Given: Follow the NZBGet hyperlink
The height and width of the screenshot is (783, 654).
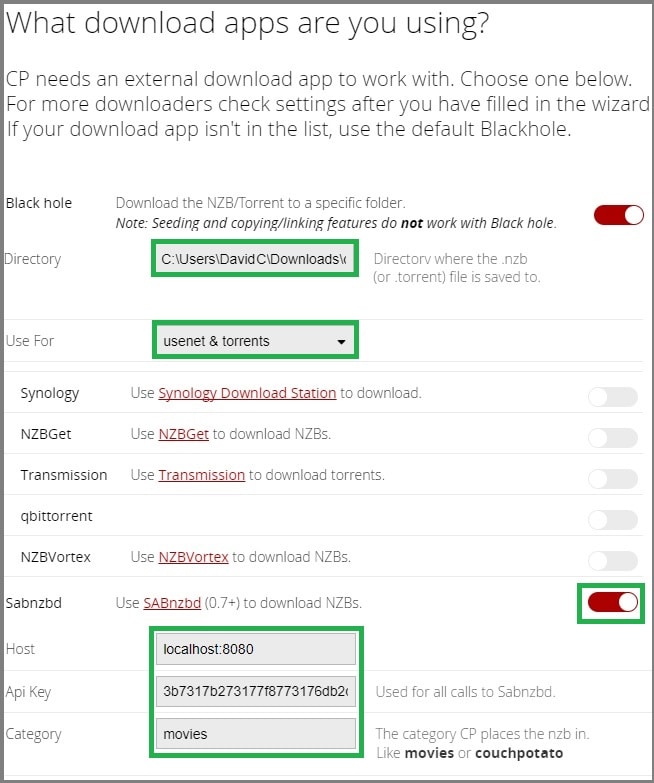Looking at the screenshot, I should 183,434.
